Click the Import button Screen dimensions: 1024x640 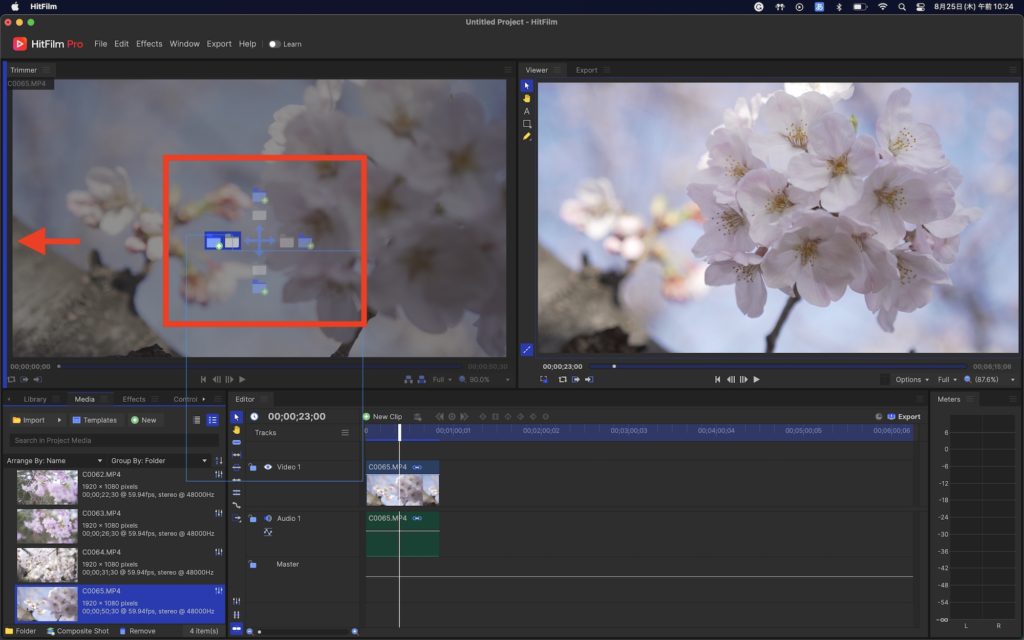coord(28,420)
